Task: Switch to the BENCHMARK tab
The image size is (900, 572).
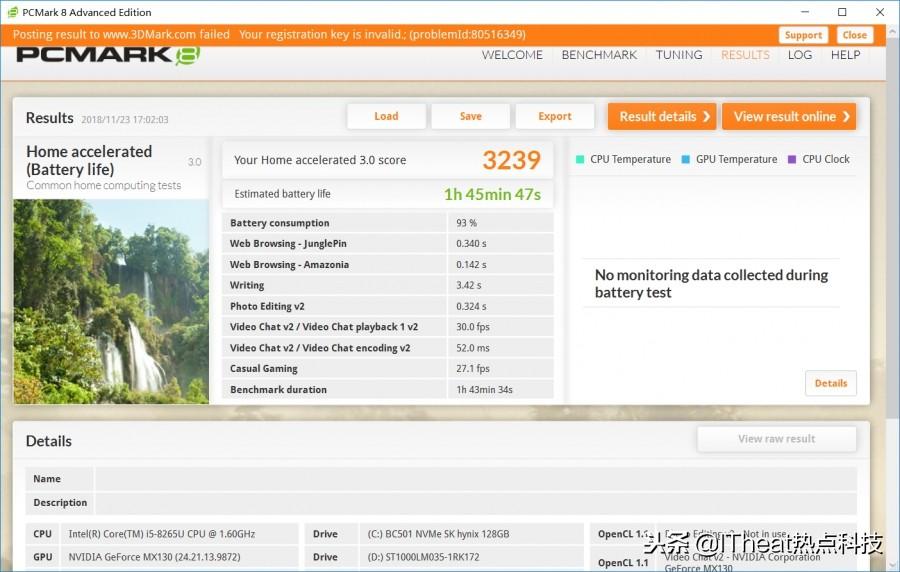Action: [x=599, y=55]
